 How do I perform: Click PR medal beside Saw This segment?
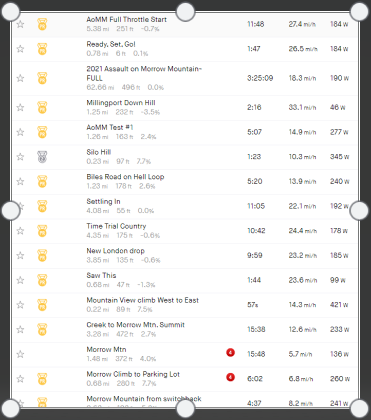42,280
